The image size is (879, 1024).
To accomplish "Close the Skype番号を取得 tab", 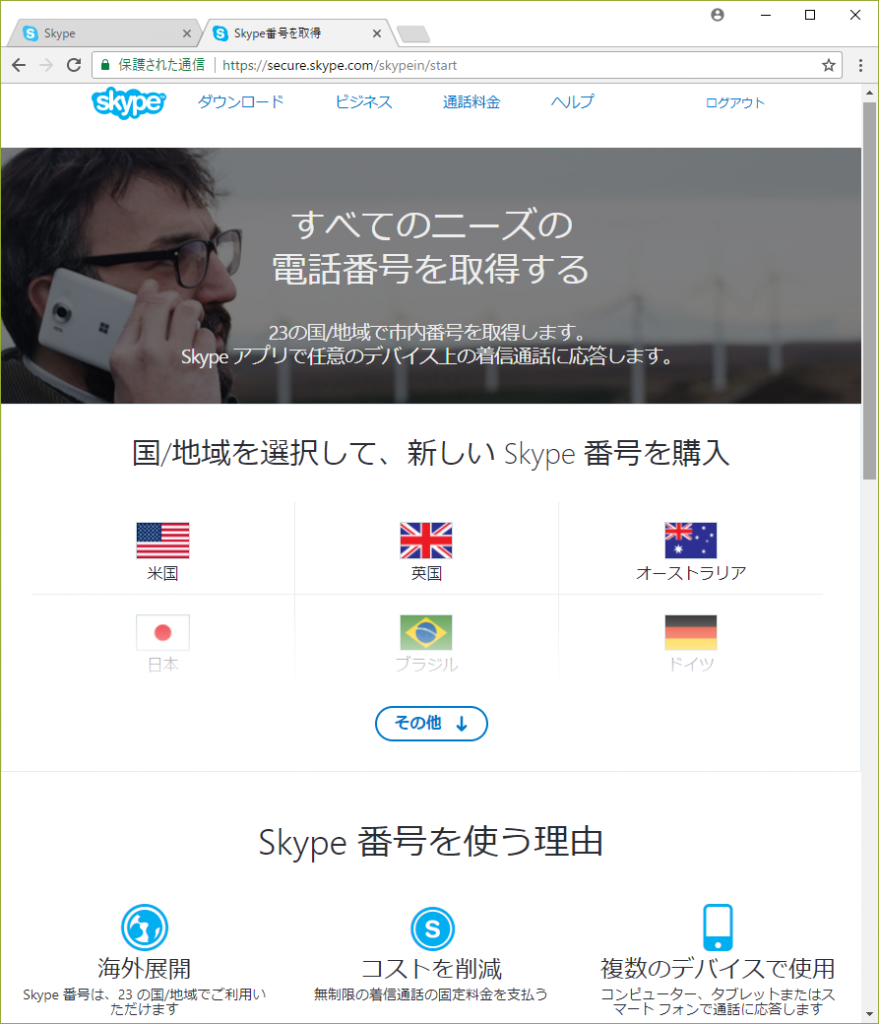I will (377, 33).
